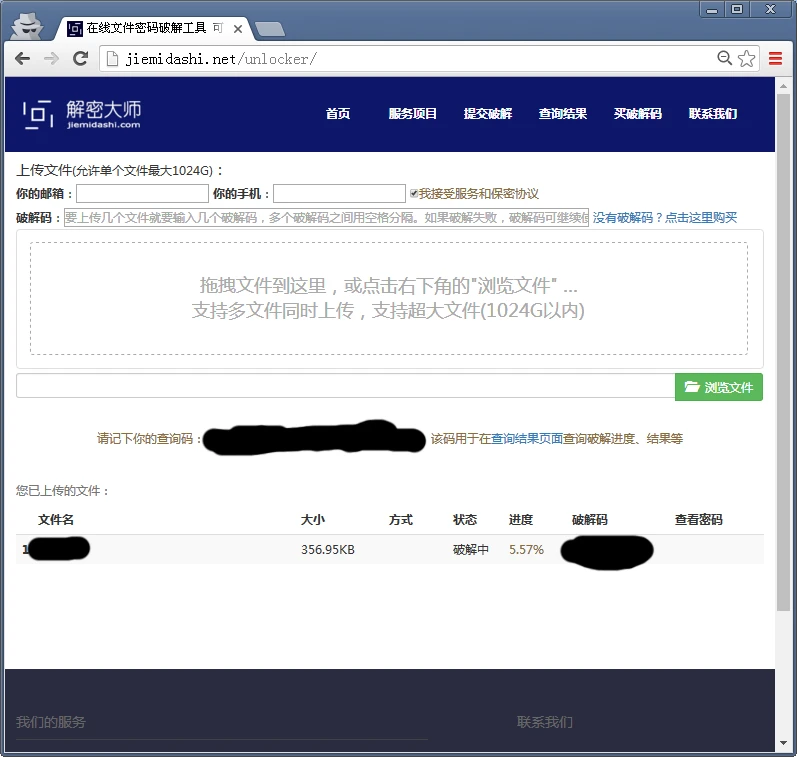Open the Chrome hamburger menu
Image resolution: width=797 pixels, height=757 pixels.
pyautogui.click(x=776, y=59)
